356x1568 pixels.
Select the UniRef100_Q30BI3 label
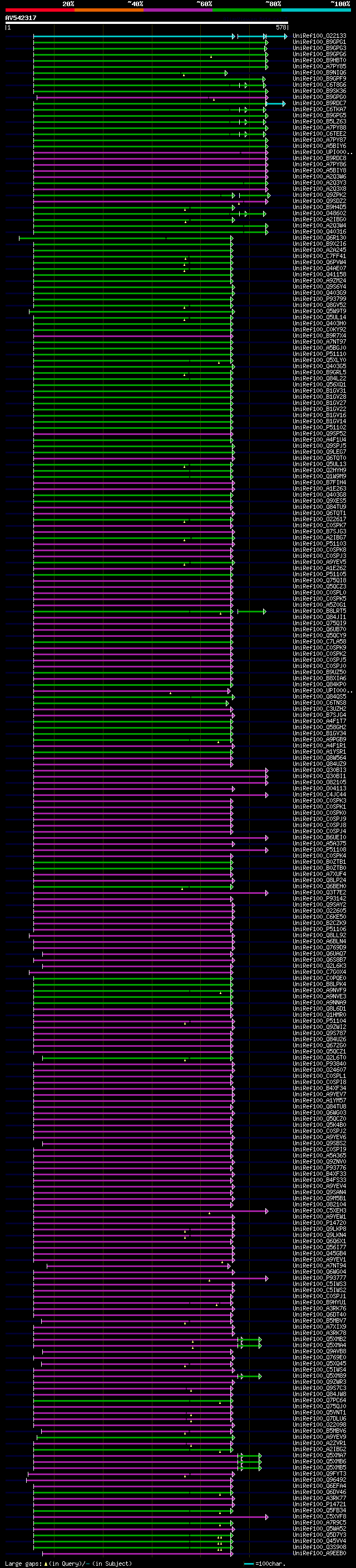pos(319,770)
